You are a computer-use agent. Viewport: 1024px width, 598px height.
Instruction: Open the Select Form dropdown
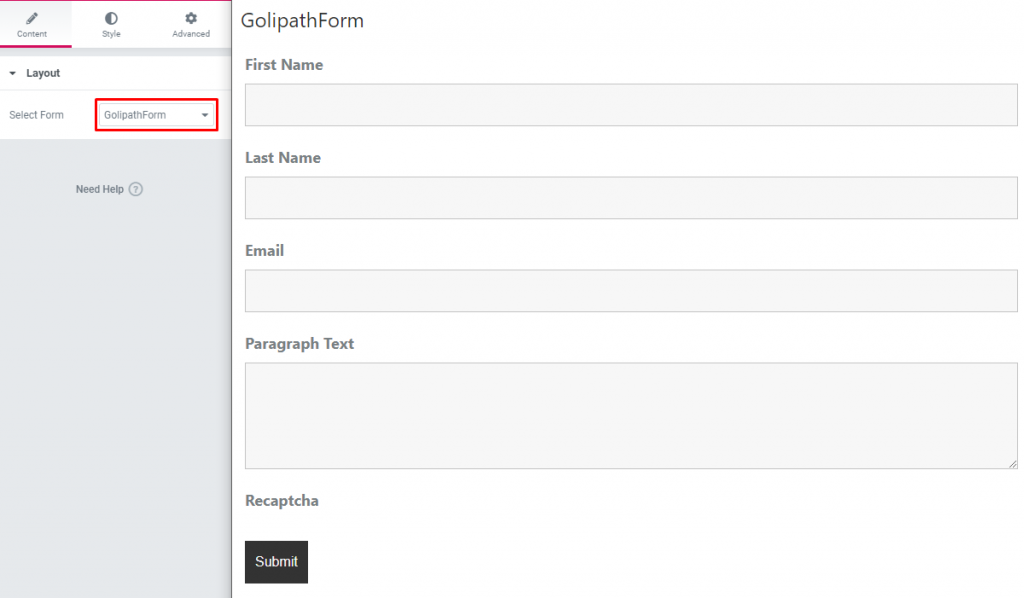[156, 115]
